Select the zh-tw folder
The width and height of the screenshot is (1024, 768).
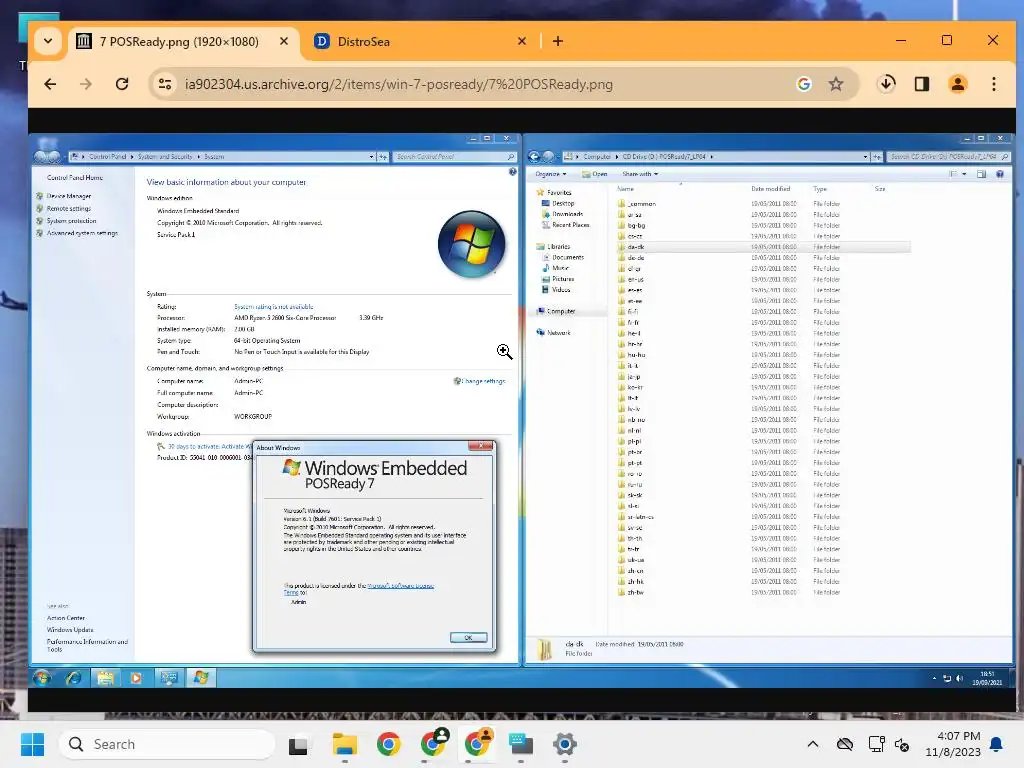(635, 592)
